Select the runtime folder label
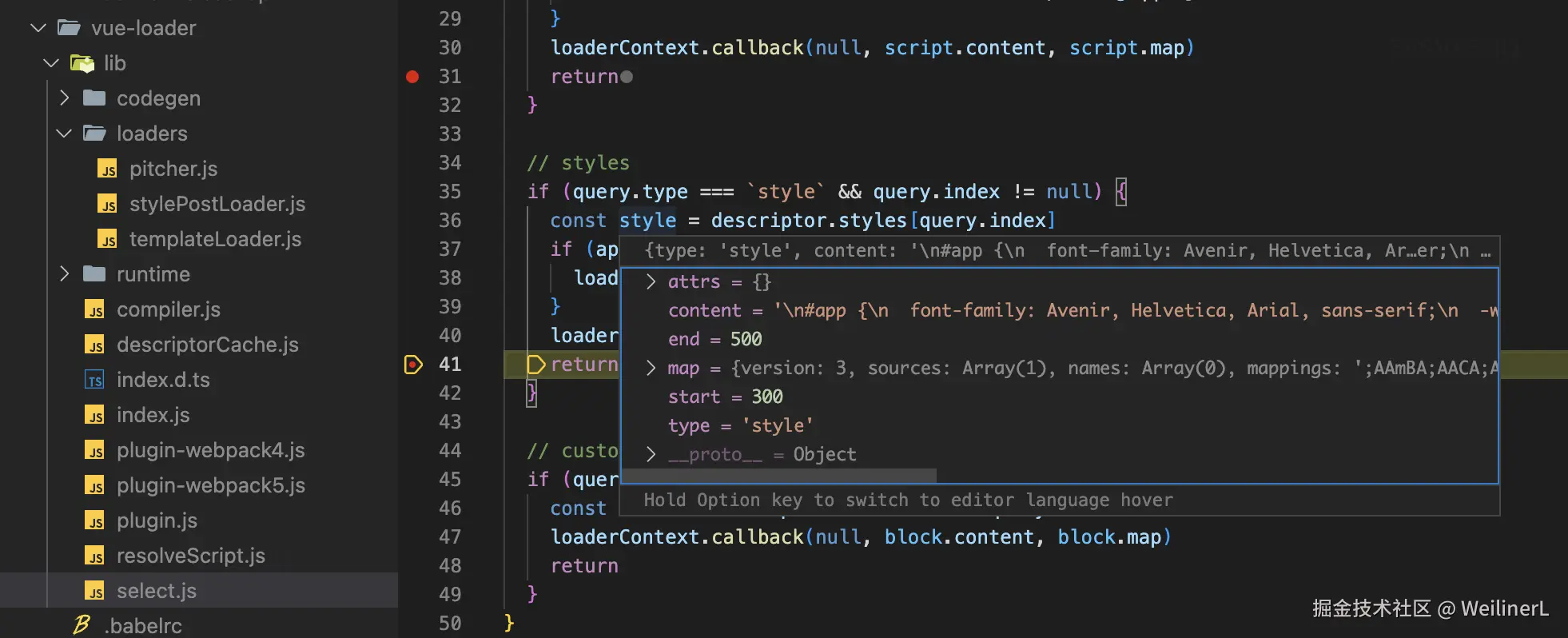Viewport: 1568px width, 638px height. point(153,274)
